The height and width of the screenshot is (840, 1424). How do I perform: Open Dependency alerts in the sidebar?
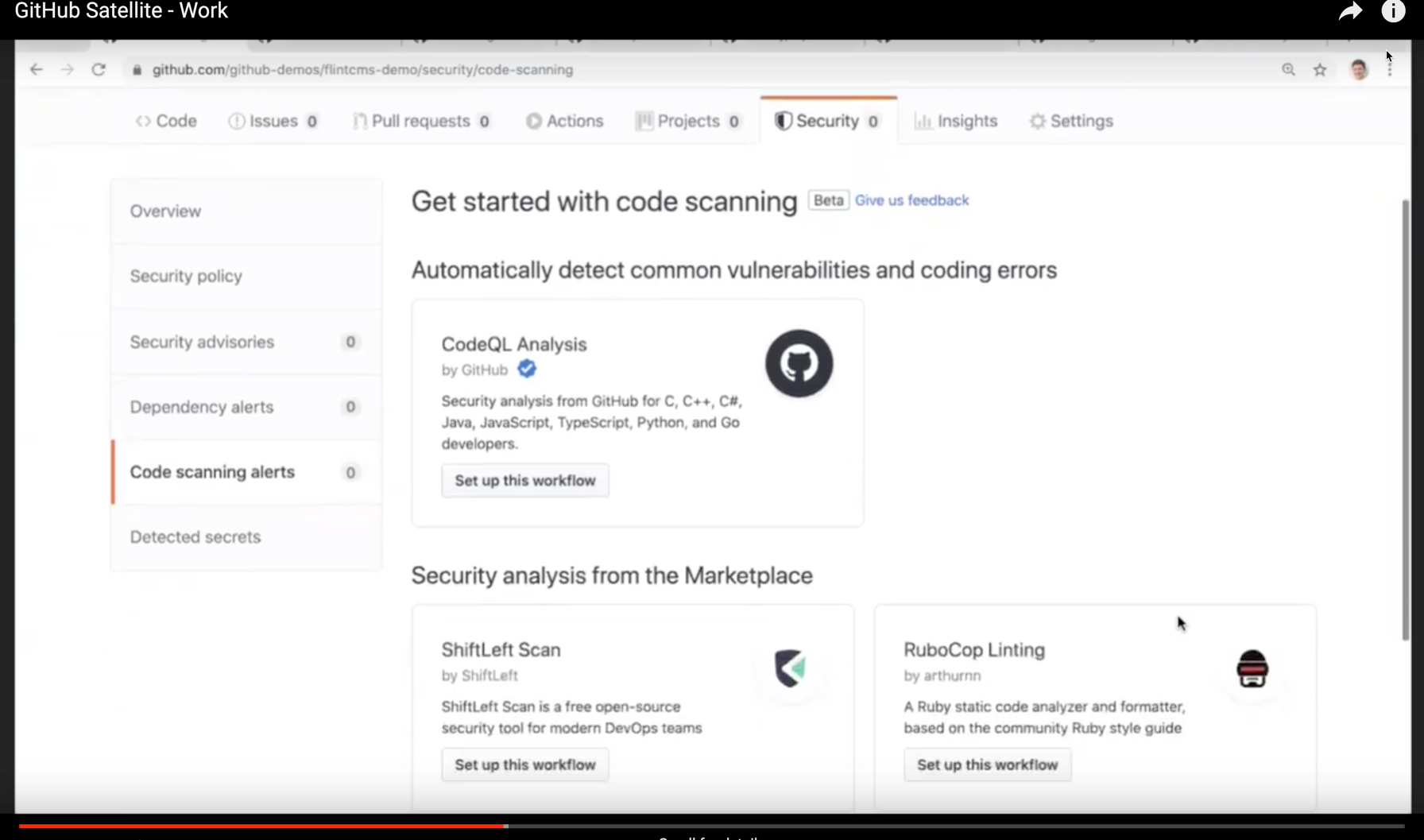point(246,407)
